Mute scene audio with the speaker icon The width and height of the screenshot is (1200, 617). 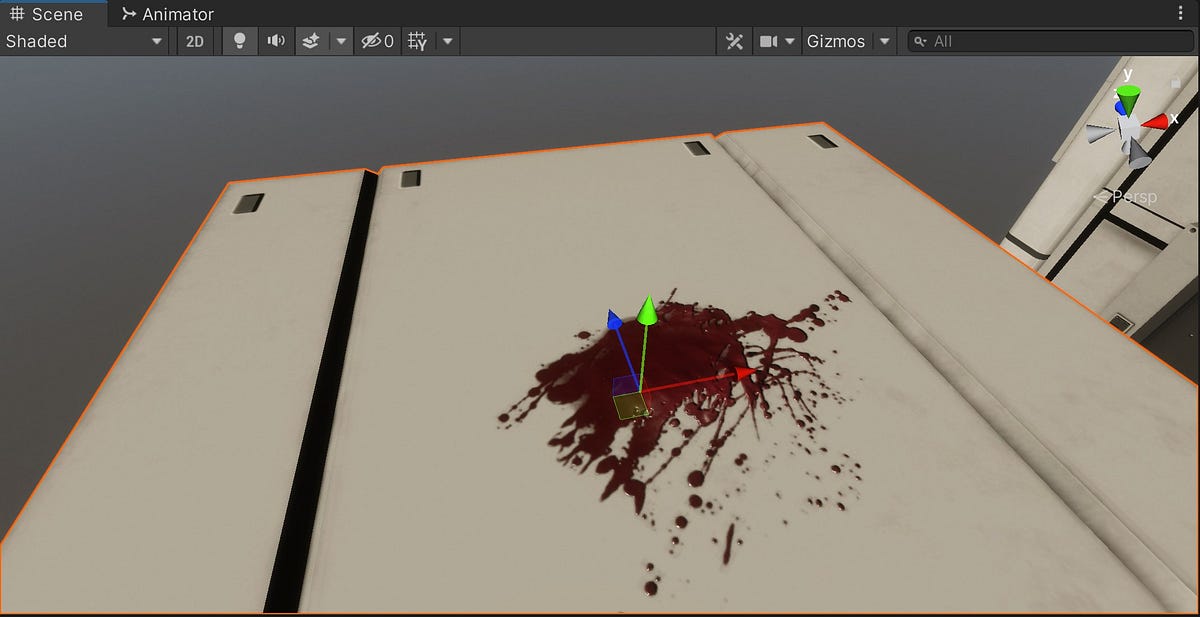tap(276, 41)
